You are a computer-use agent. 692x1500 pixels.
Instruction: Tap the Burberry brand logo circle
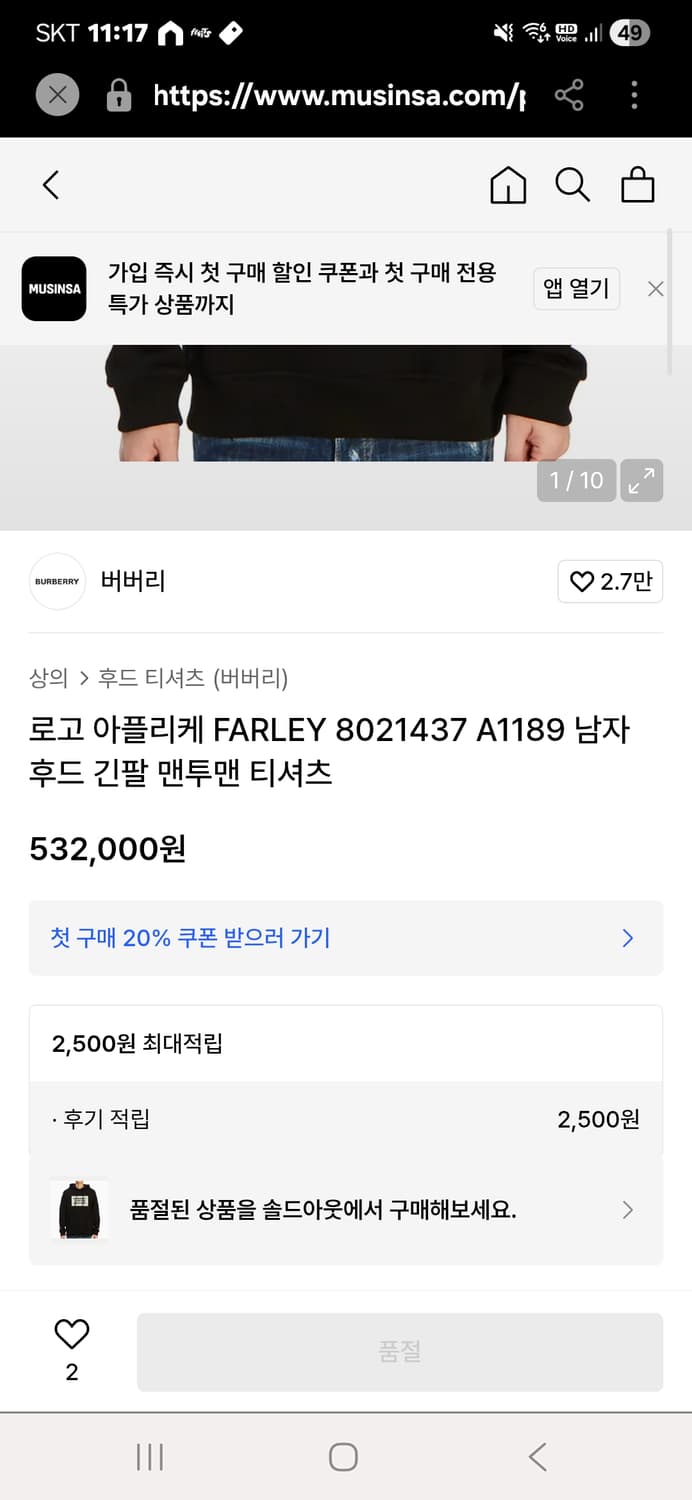pos(57,581)
